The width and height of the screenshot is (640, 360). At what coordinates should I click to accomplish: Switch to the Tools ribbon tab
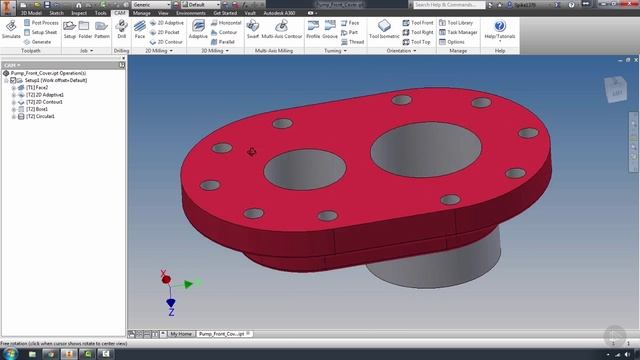pos(100,13)
